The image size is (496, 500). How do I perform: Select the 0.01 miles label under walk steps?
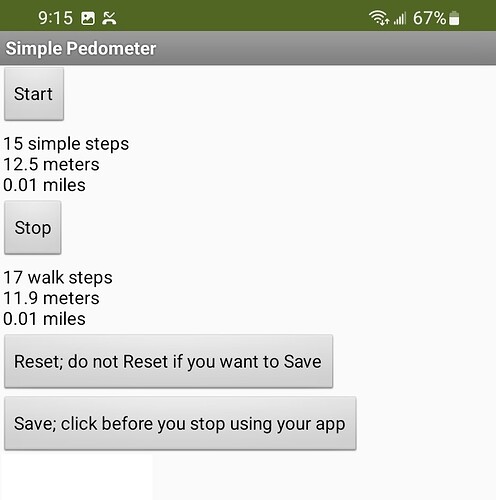pos(44,319)
